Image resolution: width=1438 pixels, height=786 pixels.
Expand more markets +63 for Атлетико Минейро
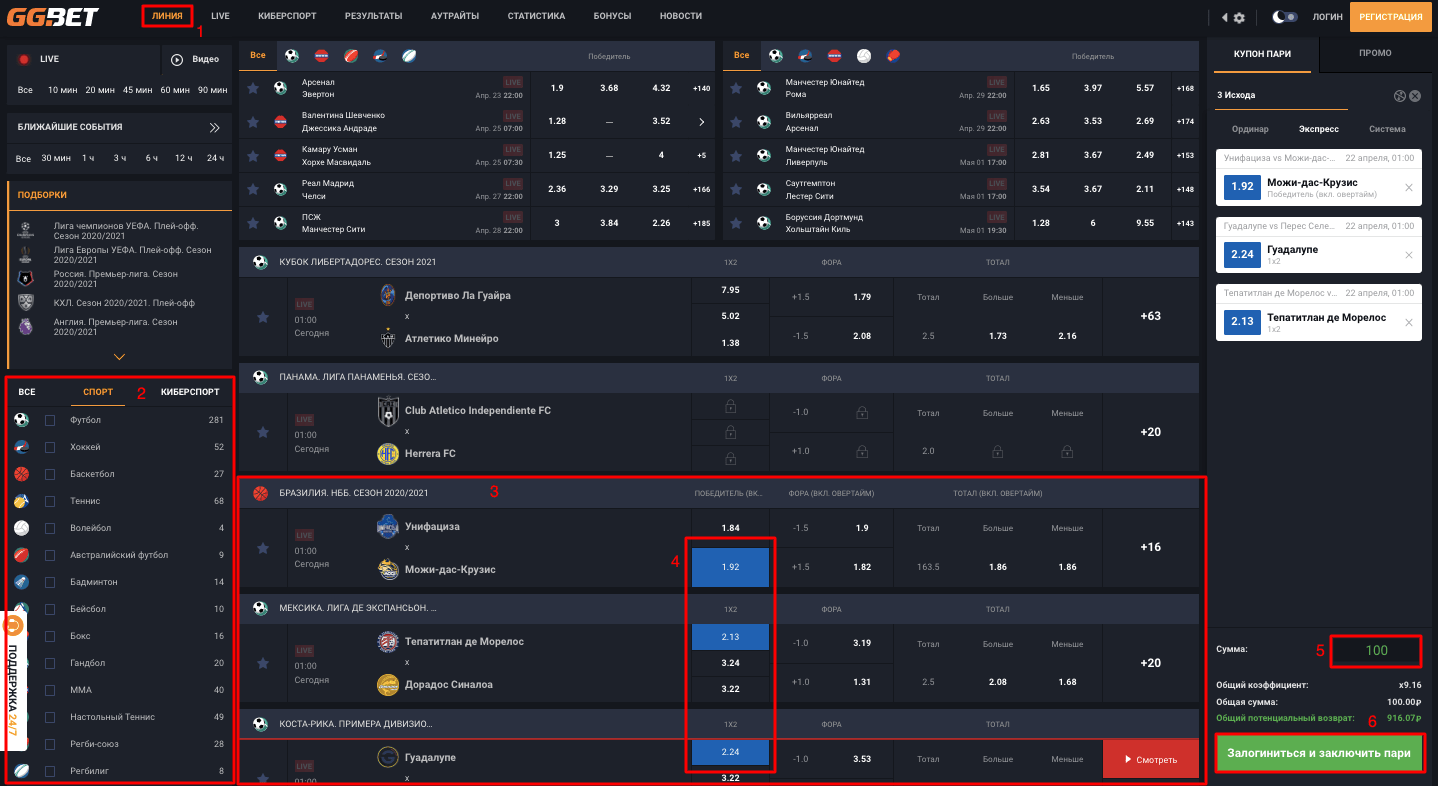click(x=1150, y=316)
